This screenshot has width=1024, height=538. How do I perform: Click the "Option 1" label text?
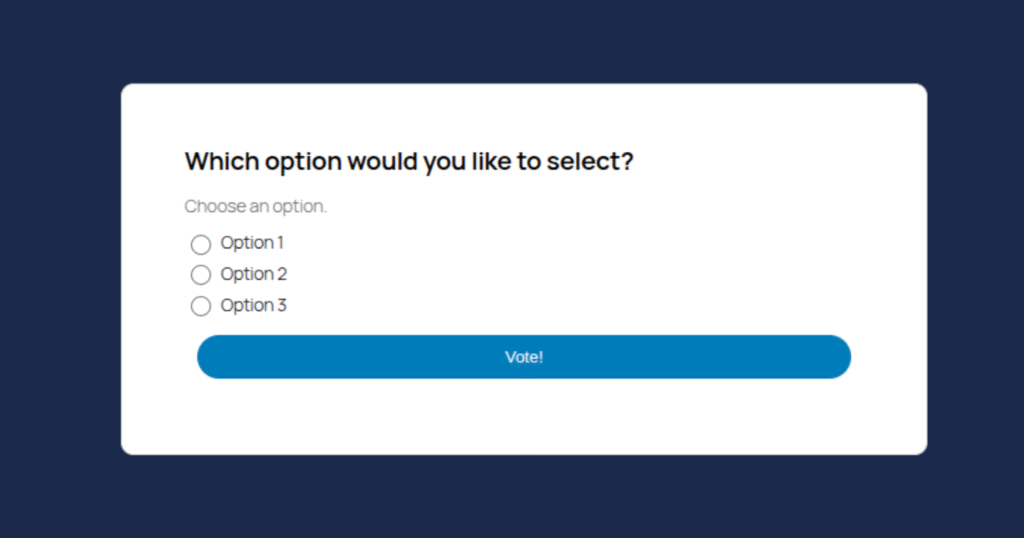[252, 243]
